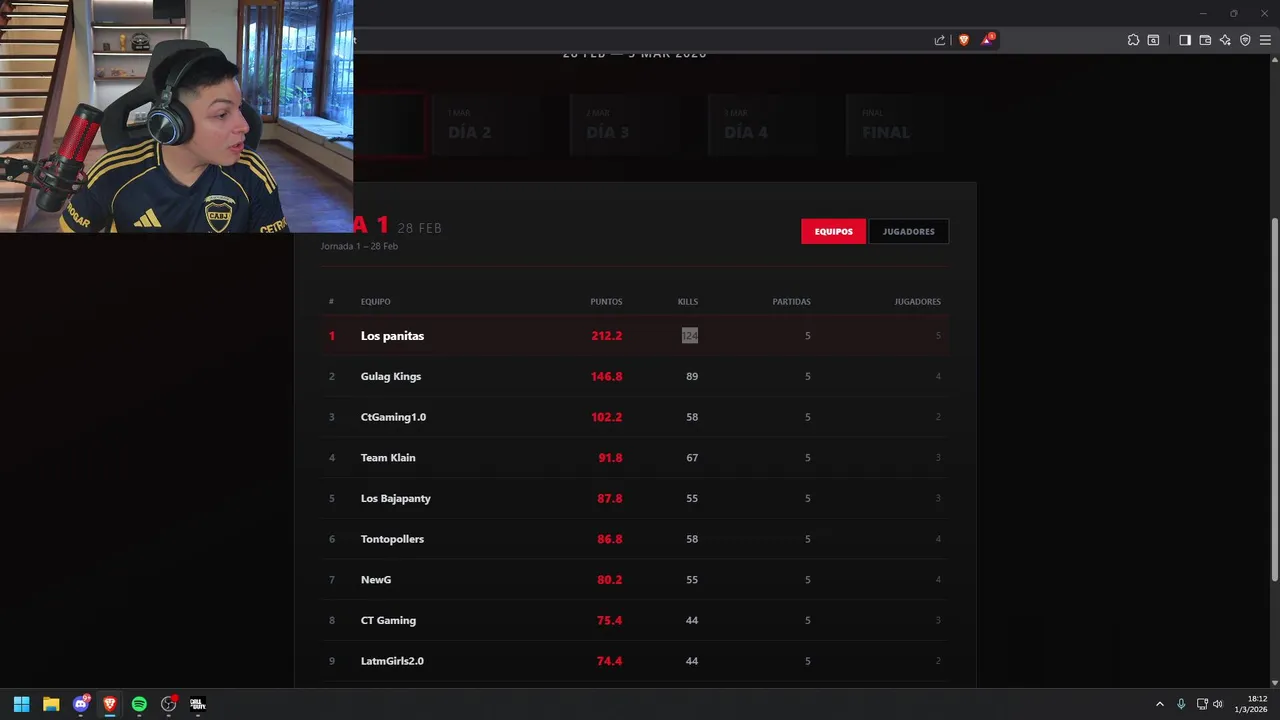1280x720 pixels.
Task: Open the Brave VPN shield icon
Action: [1245, 40]
